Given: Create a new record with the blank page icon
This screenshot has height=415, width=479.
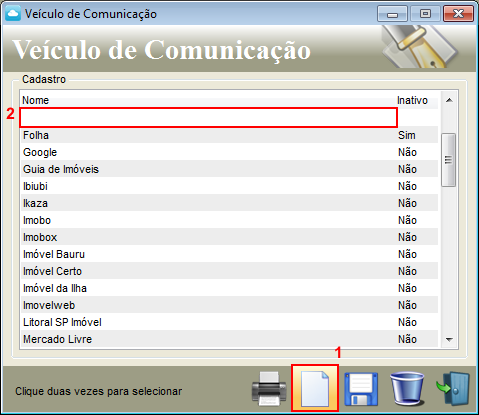Looking at the screenshot, I should (x=315, y=389).
